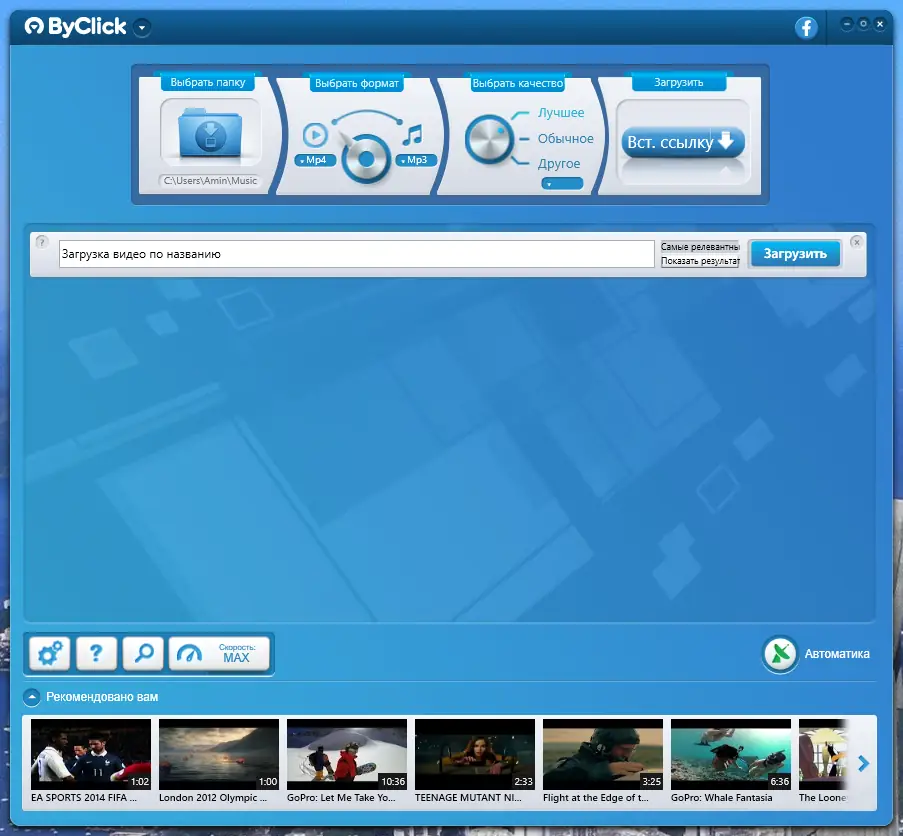Screen dimensions: 903x836
Task: Click 'Показать результат' below the sort option
Action: pyautogui.click(x=698, y=261)
